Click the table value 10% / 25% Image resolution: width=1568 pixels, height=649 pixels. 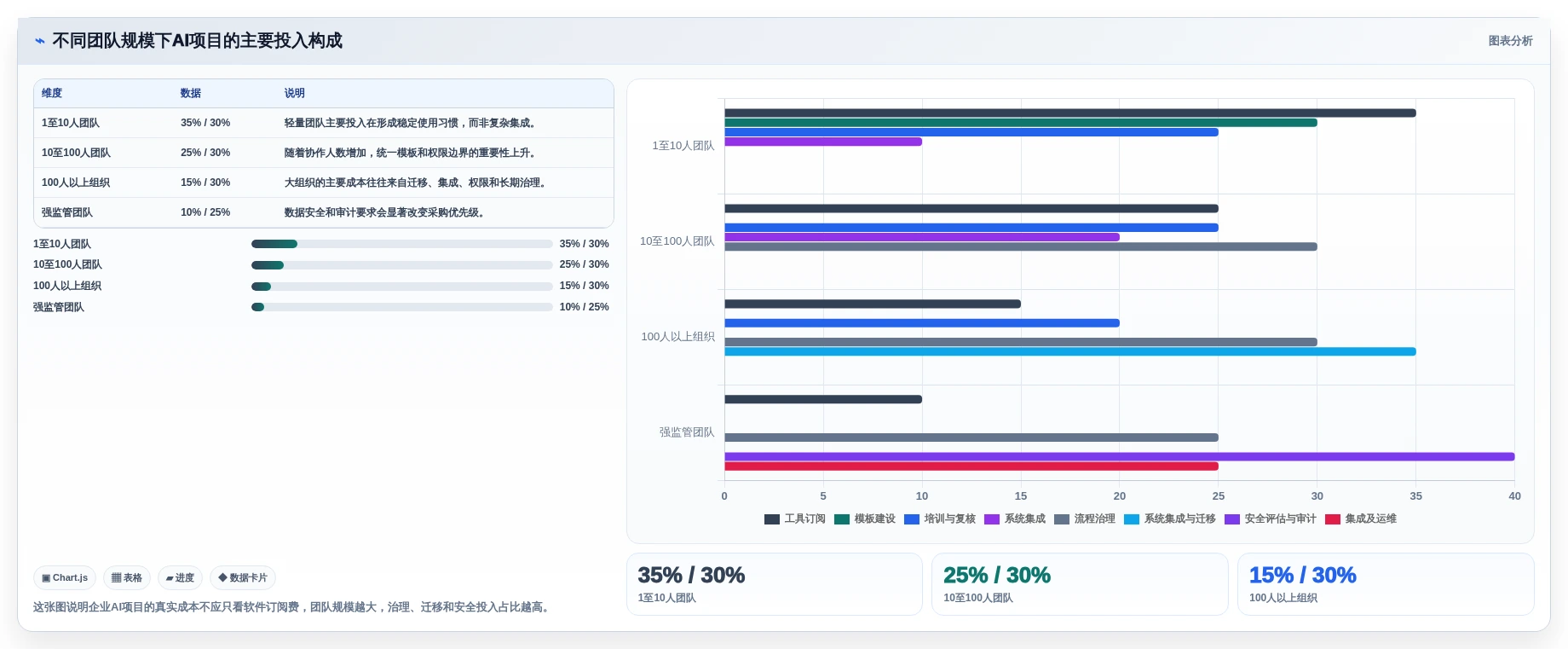pos(205,212)
